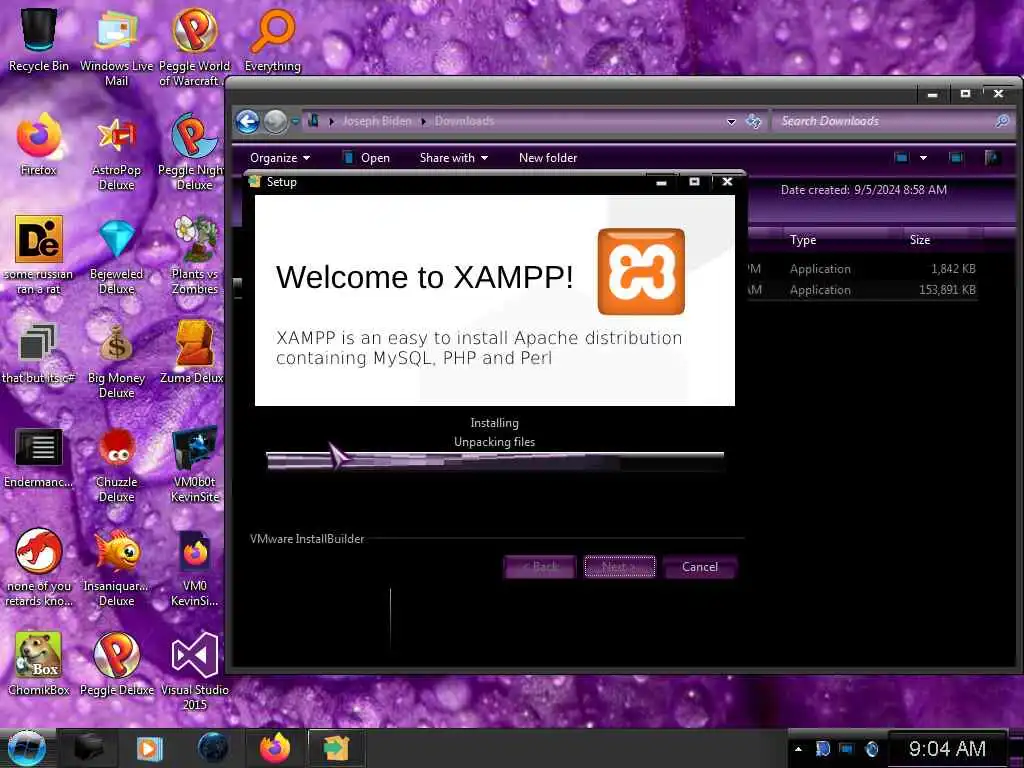Click the taskbar clock showing 9:04 AM
This screenshot has height=768, width=1024.
coord(947,748)
